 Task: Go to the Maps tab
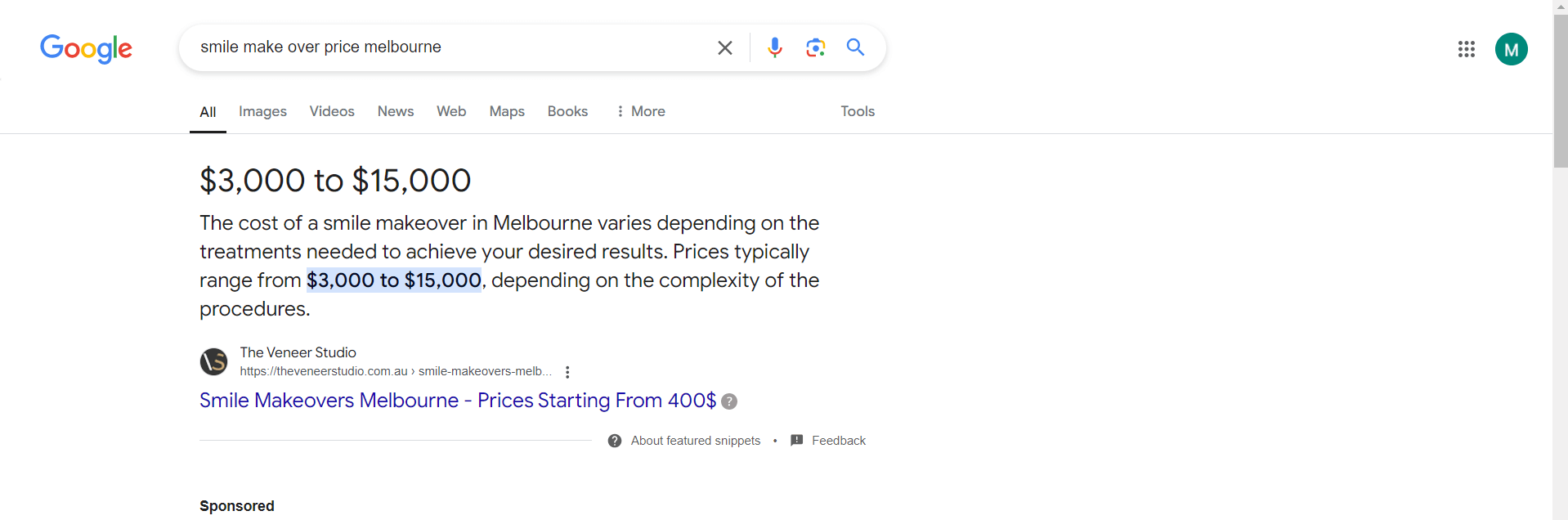tap(507, 111)
